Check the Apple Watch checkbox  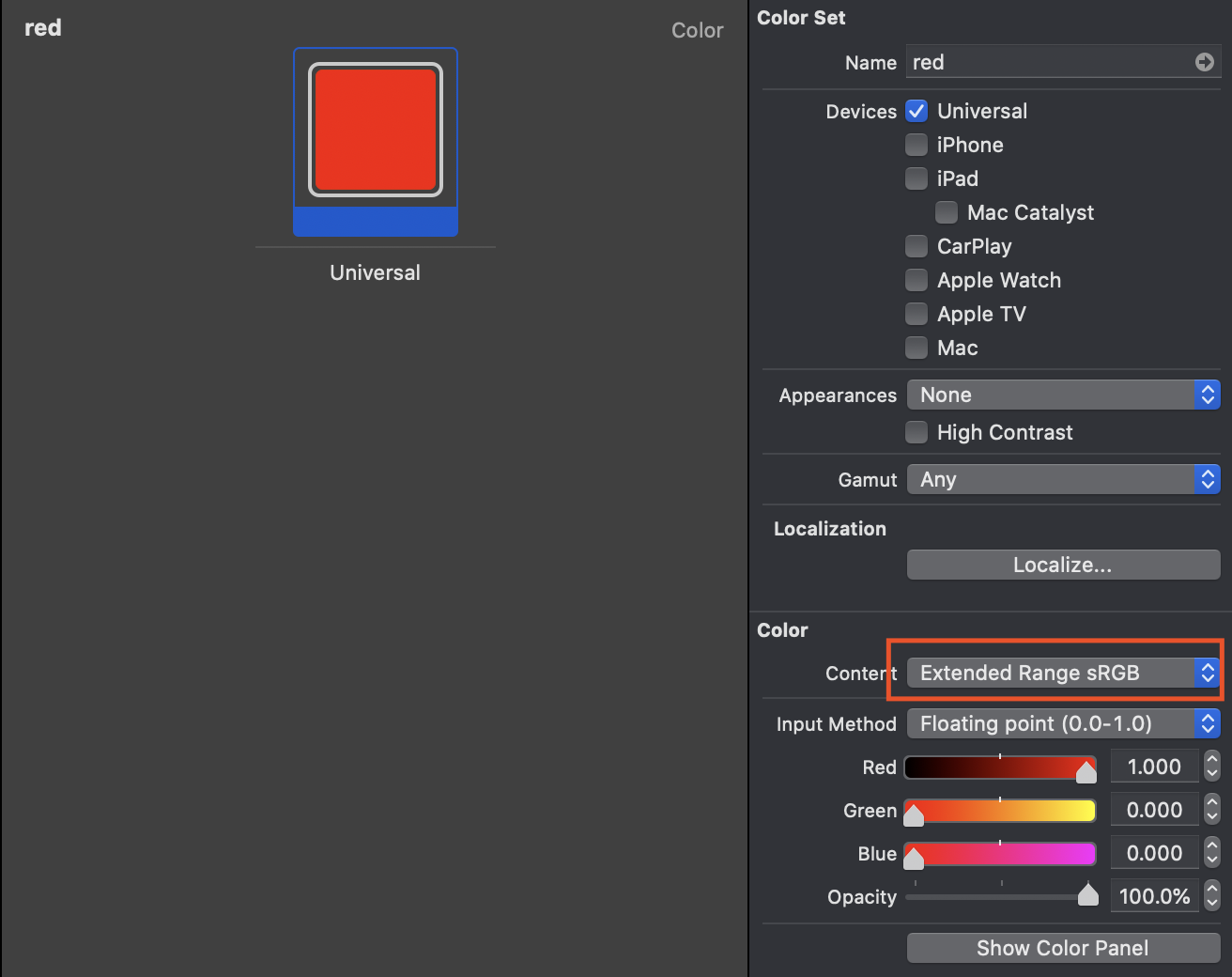point(916,280)
